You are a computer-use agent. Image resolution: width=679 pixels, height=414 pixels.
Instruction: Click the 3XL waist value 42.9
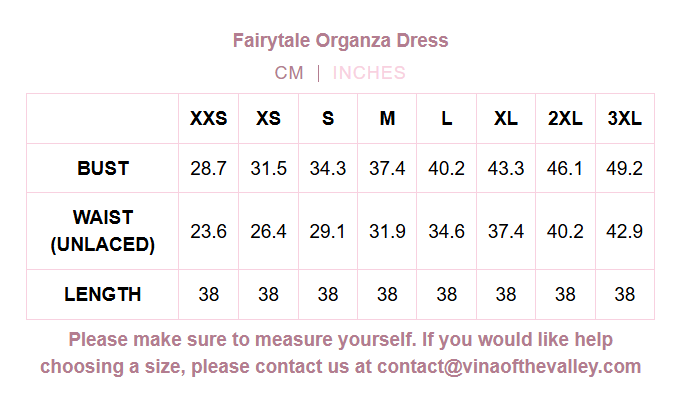tap(625, 231)
